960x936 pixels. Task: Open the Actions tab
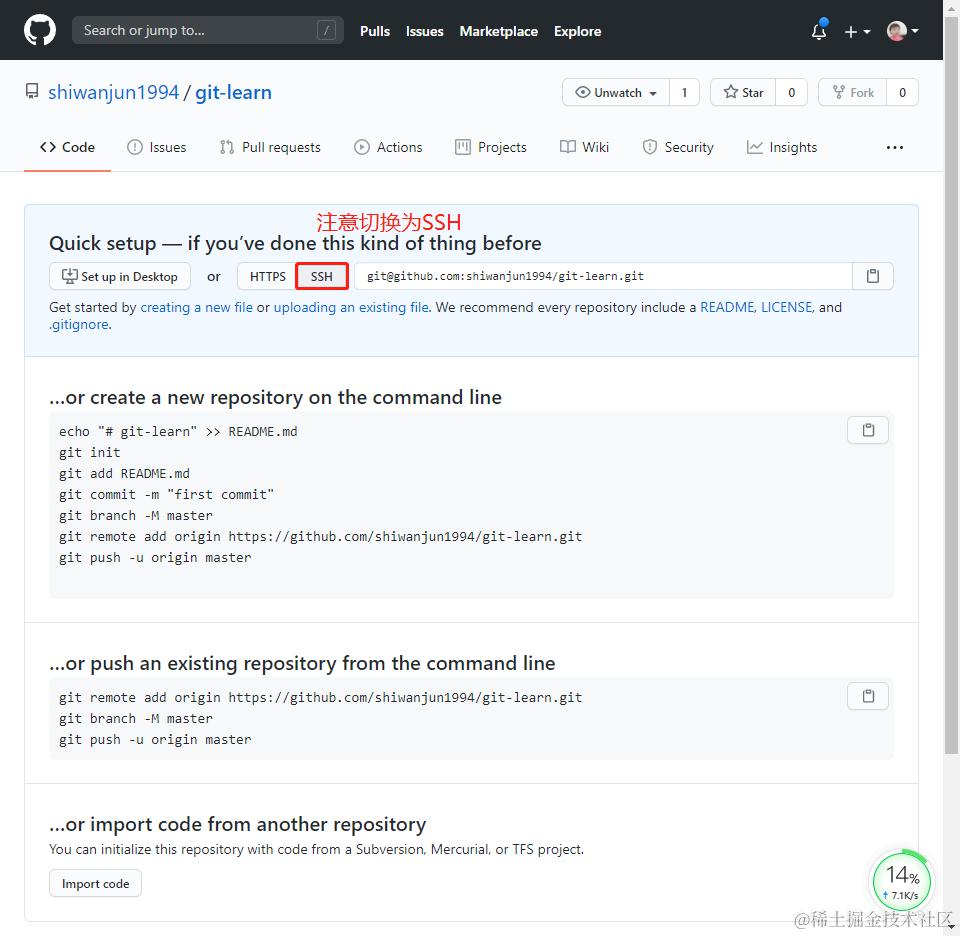[388, 148]
